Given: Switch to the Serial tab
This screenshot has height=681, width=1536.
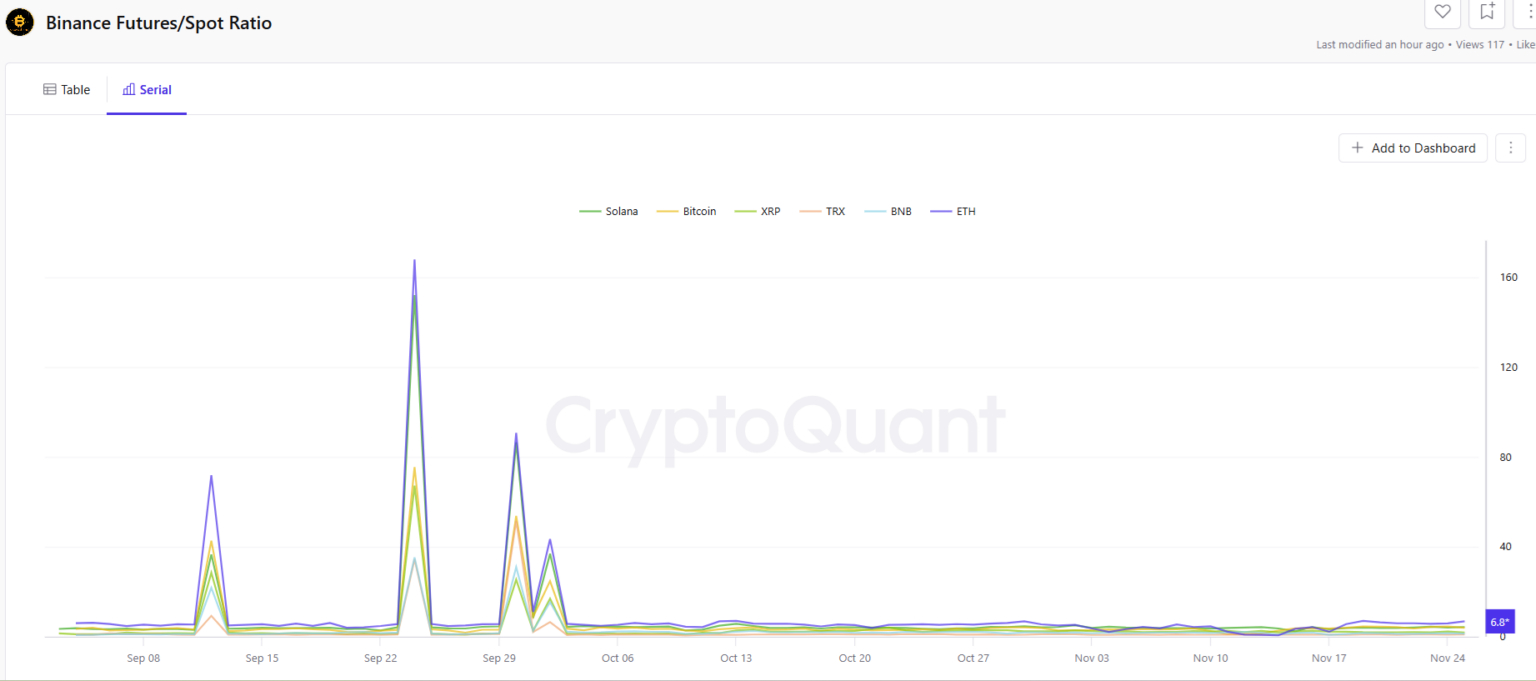Looking at the screenshot, I should tap(146, 89).
